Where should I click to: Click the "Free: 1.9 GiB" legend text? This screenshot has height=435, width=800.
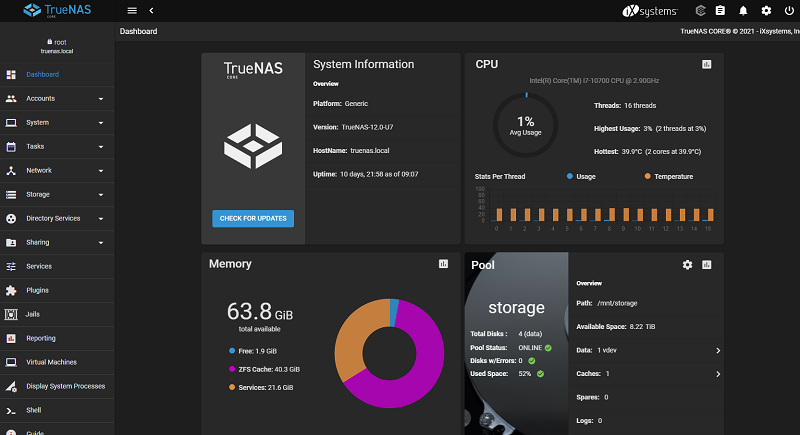pos(258,351)
